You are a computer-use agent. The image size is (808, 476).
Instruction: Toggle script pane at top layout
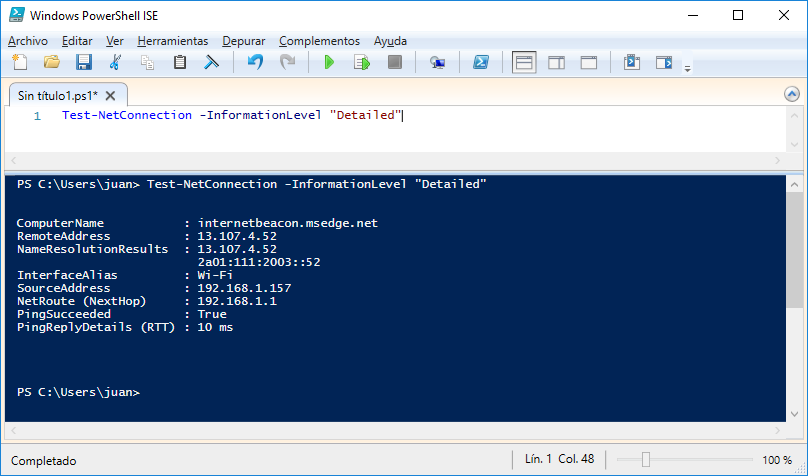524,62
